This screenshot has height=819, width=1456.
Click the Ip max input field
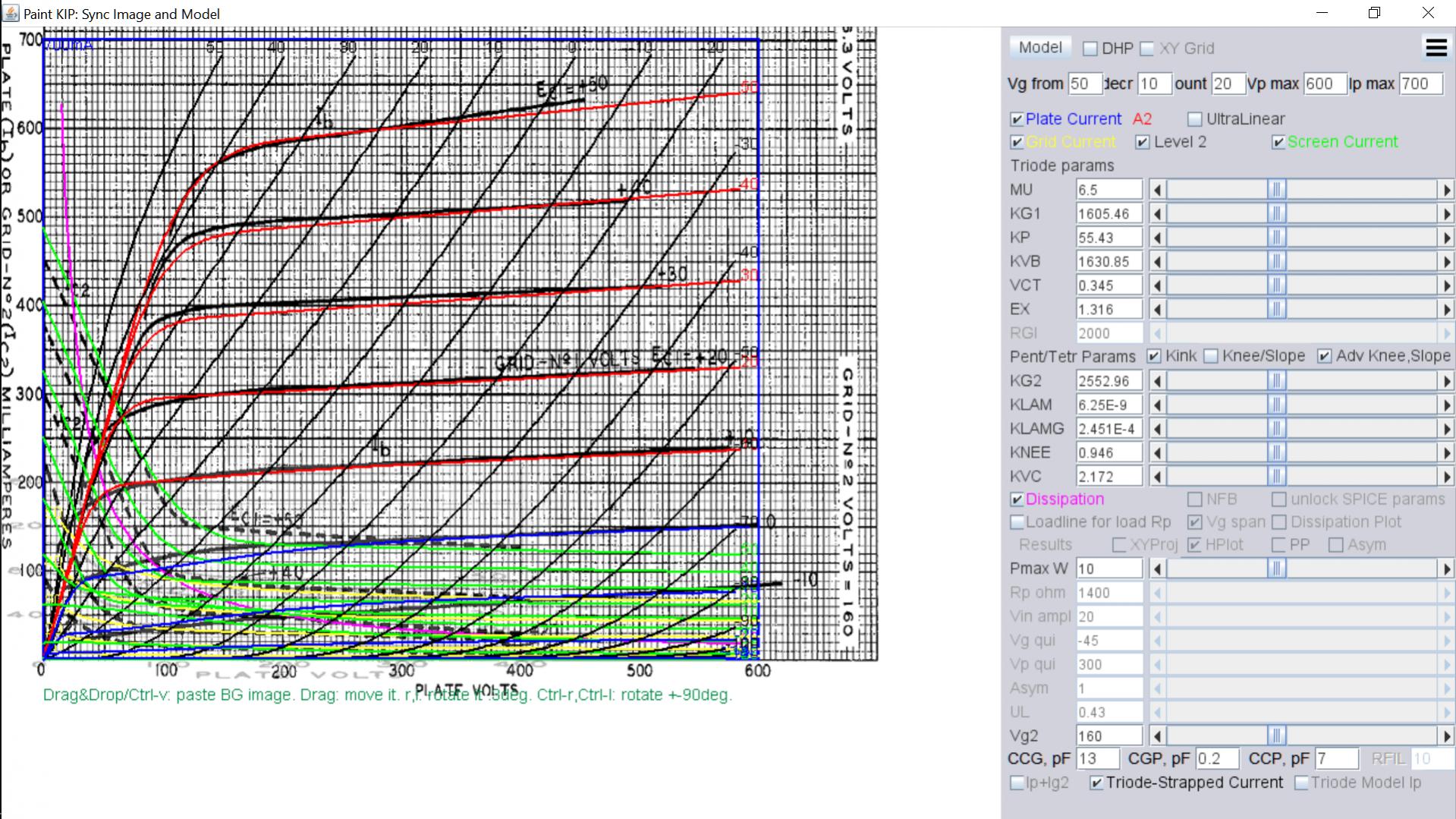(x=1420, y=84)
